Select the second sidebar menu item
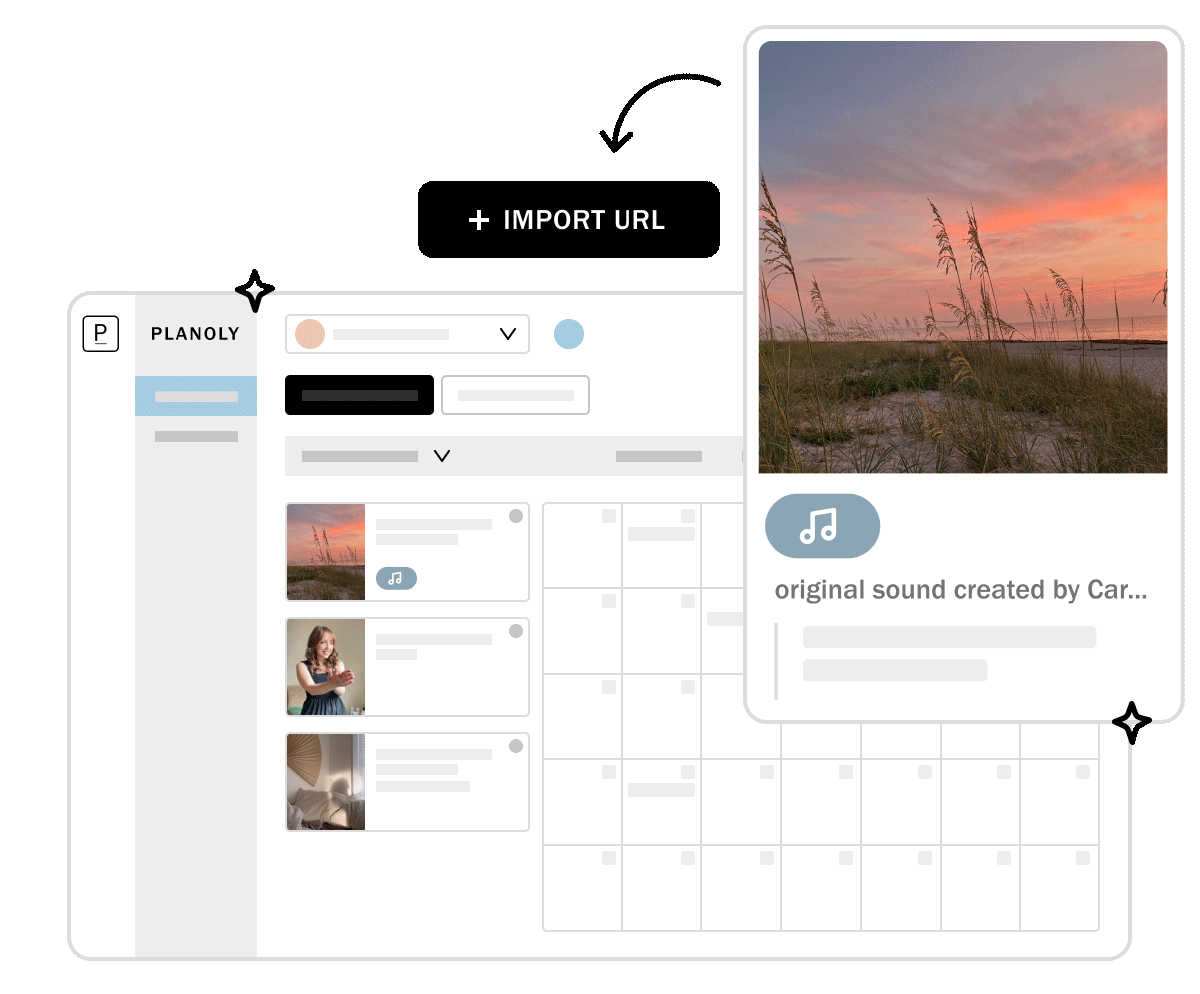Viewport: 1200px width, 994px height. click(196, 436)
